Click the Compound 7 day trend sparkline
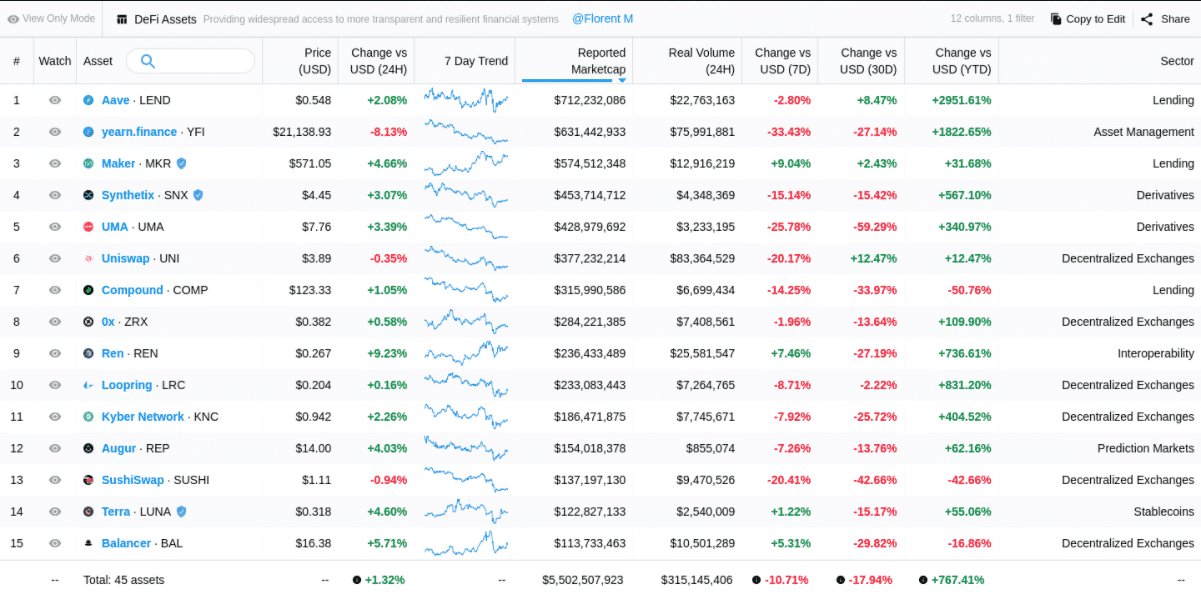The image size is (1201, 599). click(465, 290)
